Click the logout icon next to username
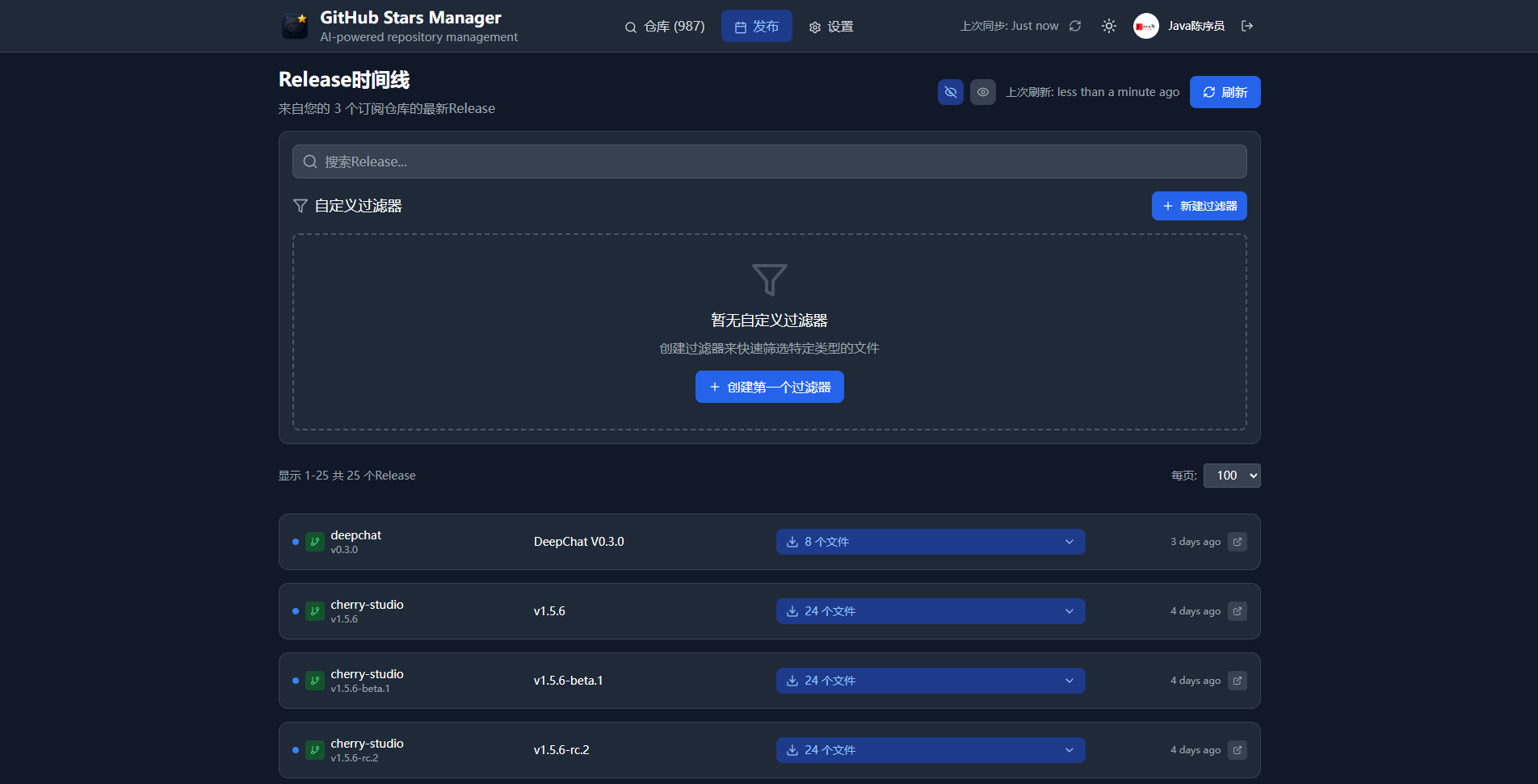The image size is (1538, 784). coord(1247,26)
